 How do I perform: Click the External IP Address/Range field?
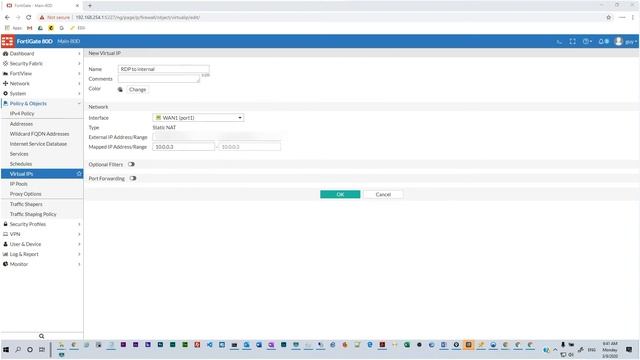(x=216, y=137)
